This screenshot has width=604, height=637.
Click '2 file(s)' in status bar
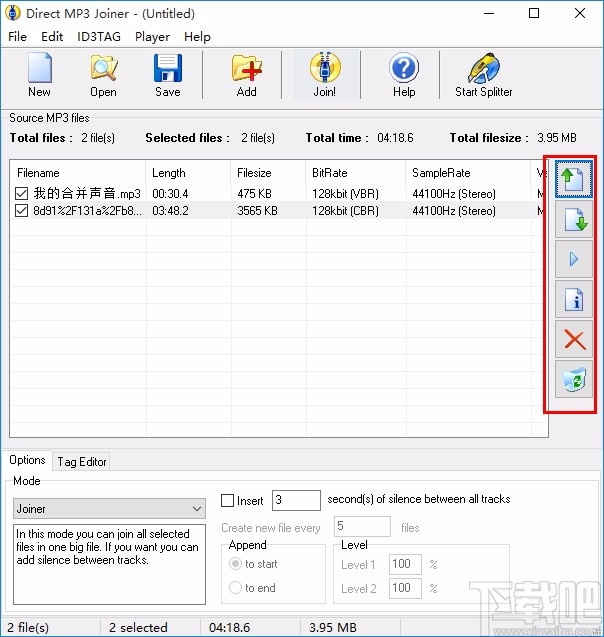click(28, 627)
